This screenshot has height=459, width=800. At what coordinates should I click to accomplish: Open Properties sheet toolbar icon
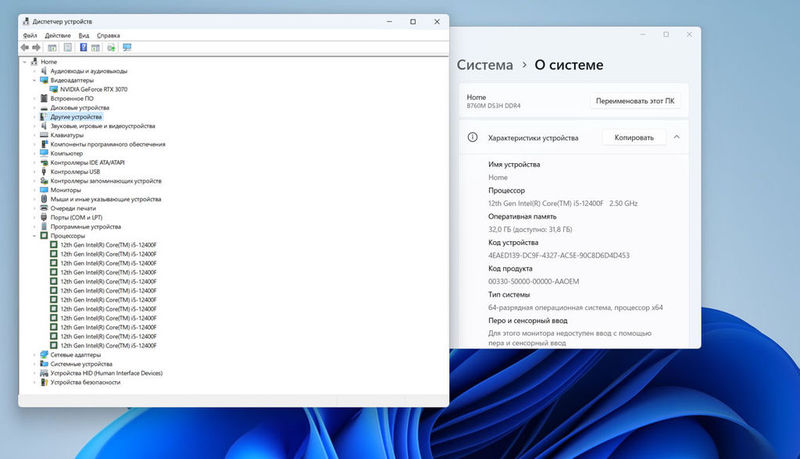68,47
